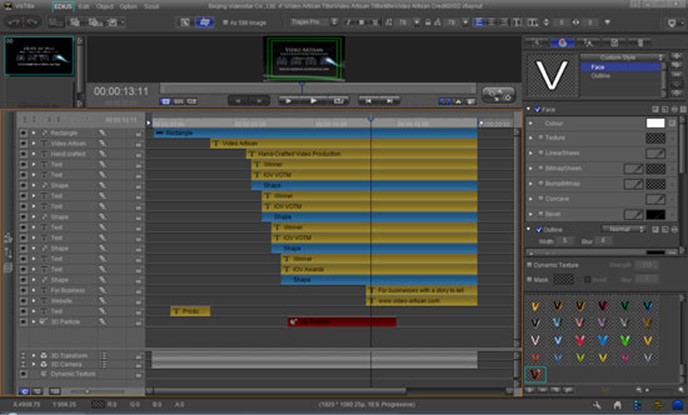Screen dimensions: 688x415
Task: Collapse the Face section triangle
Action: point(529,109)
